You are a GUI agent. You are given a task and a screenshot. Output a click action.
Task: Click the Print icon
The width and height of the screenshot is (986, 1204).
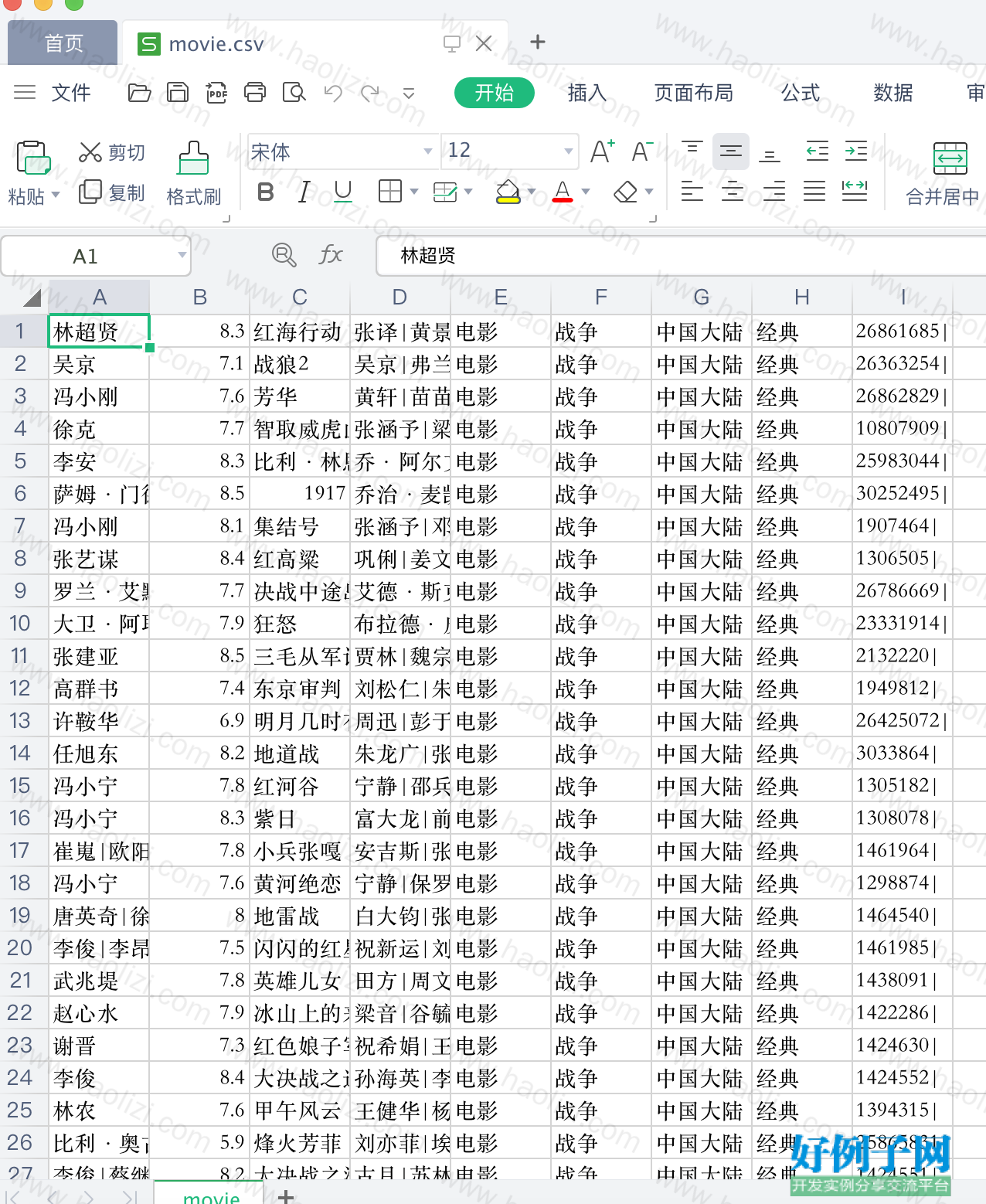pos(255,94)
